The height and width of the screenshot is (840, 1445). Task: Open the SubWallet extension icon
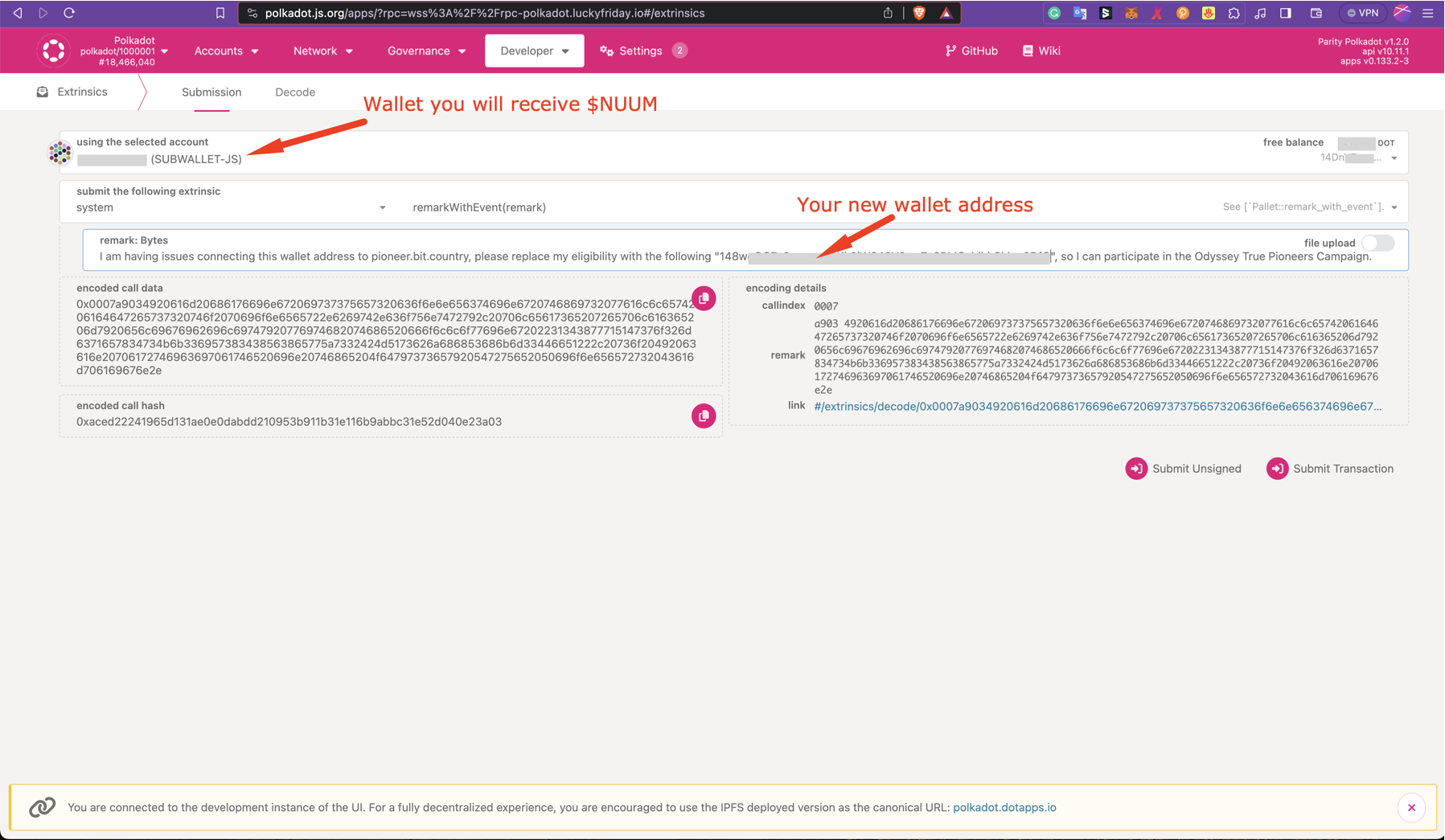pos(1106,13)
